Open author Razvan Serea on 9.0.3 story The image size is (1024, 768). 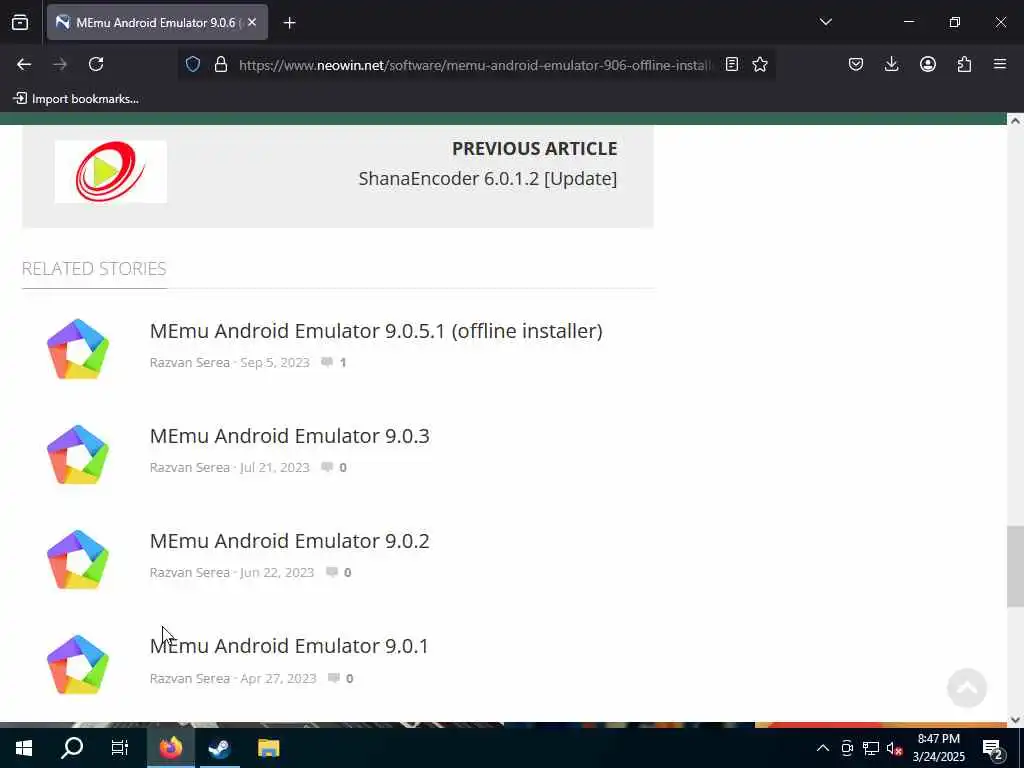(x=189, y=468)
